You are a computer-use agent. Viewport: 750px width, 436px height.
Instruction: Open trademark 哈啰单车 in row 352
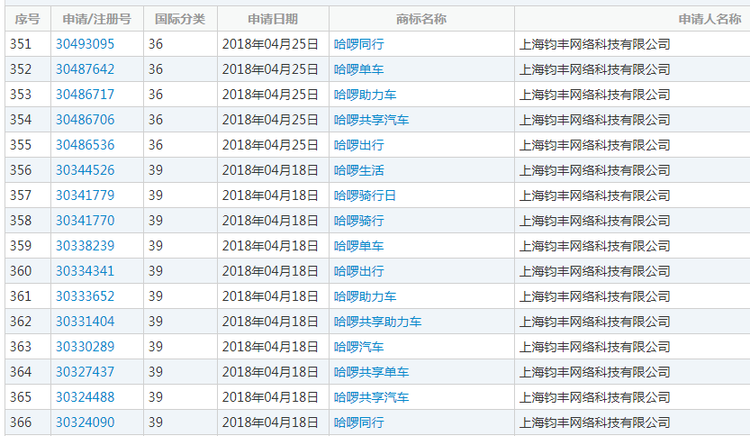[x=359, y=70]
